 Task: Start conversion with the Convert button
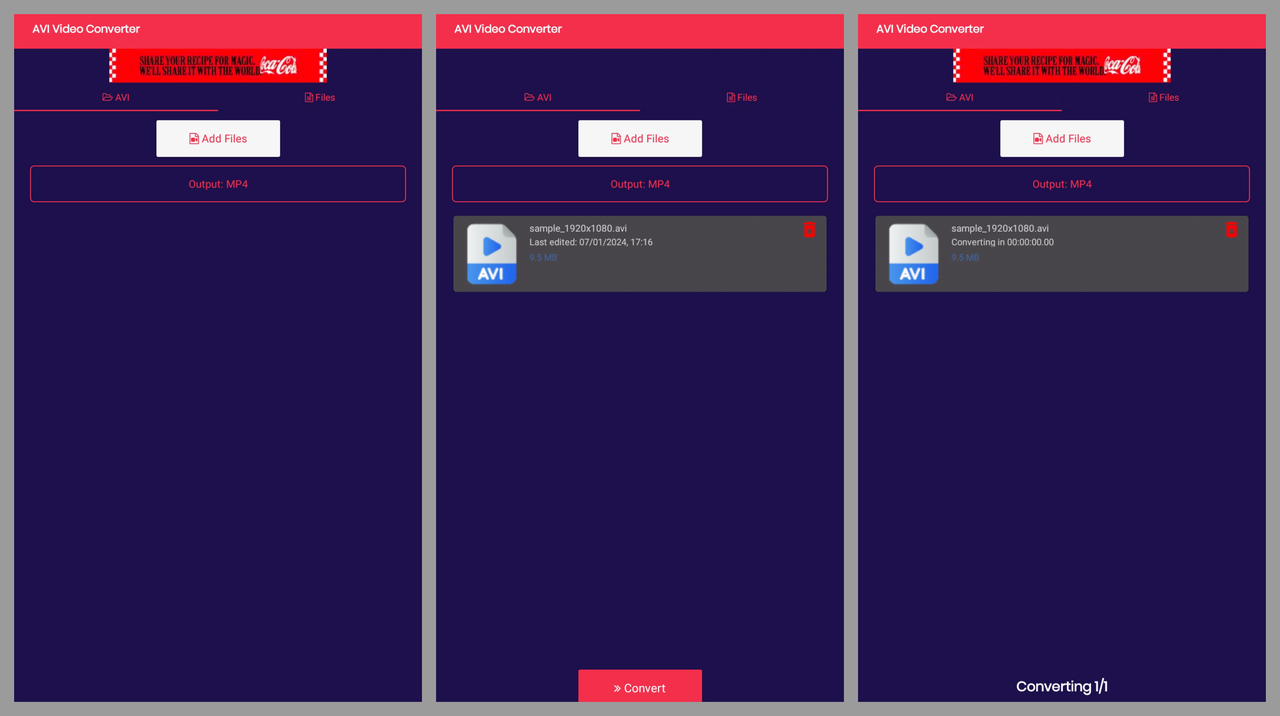(x=640, y=687)
